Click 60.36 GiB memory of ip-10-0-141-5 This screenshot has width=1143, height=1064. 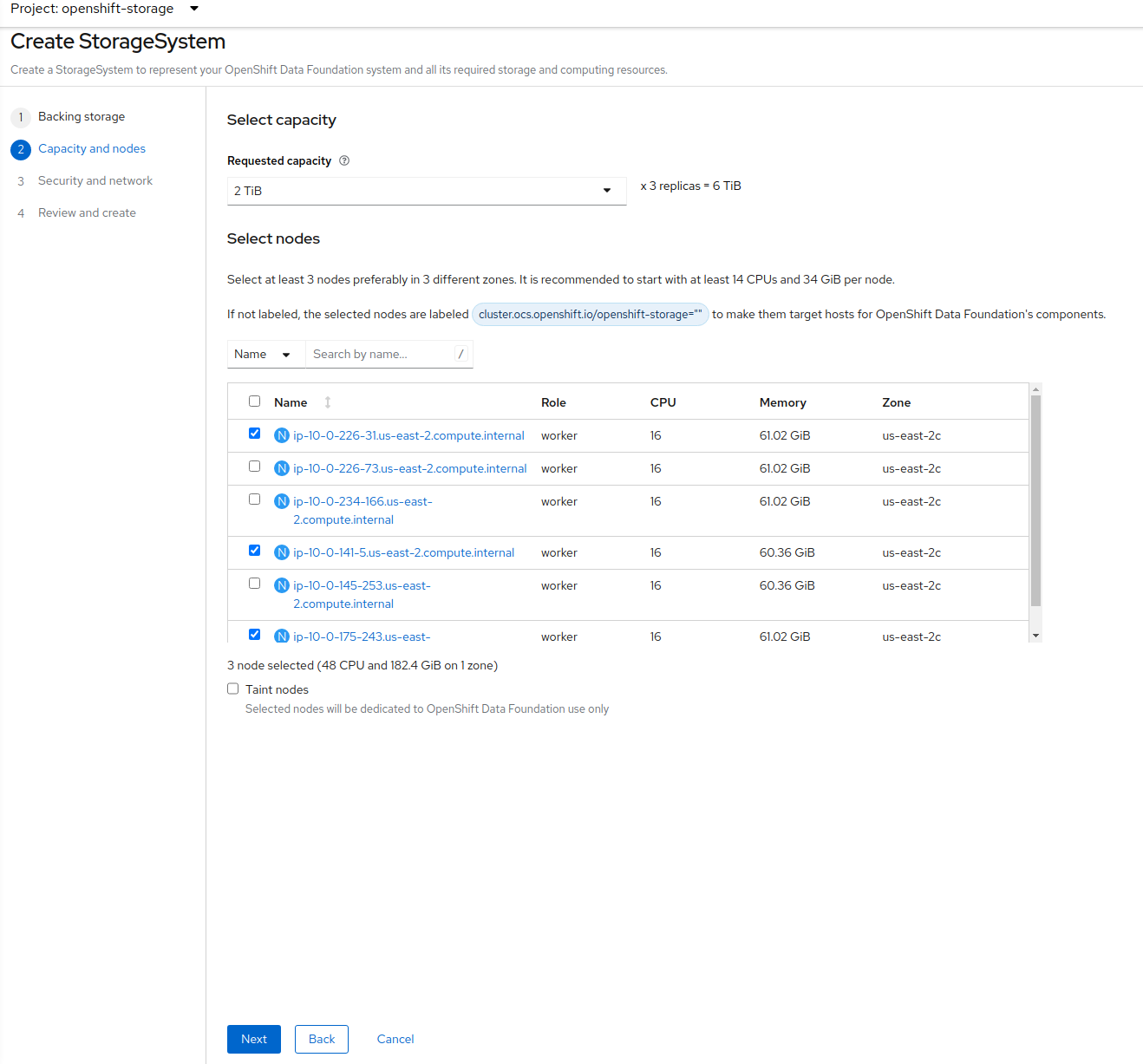(x=787, y=552)
